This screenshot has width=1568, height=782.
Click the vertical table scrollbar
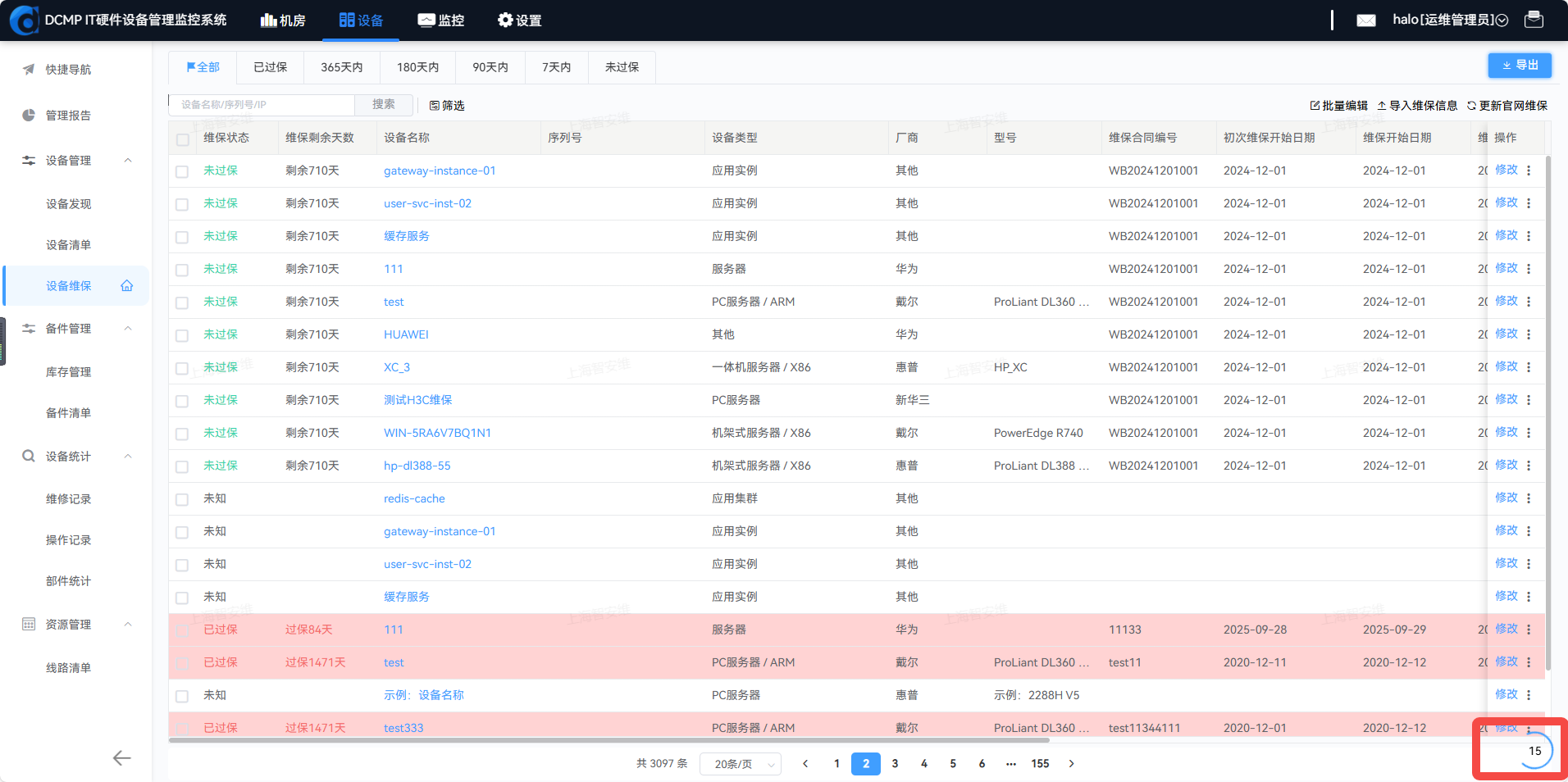click(x=1548, y=412)
